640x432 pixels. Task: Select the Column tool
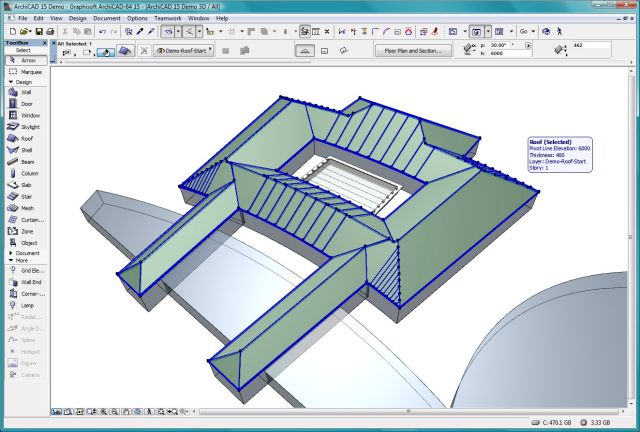pos(26,173)
